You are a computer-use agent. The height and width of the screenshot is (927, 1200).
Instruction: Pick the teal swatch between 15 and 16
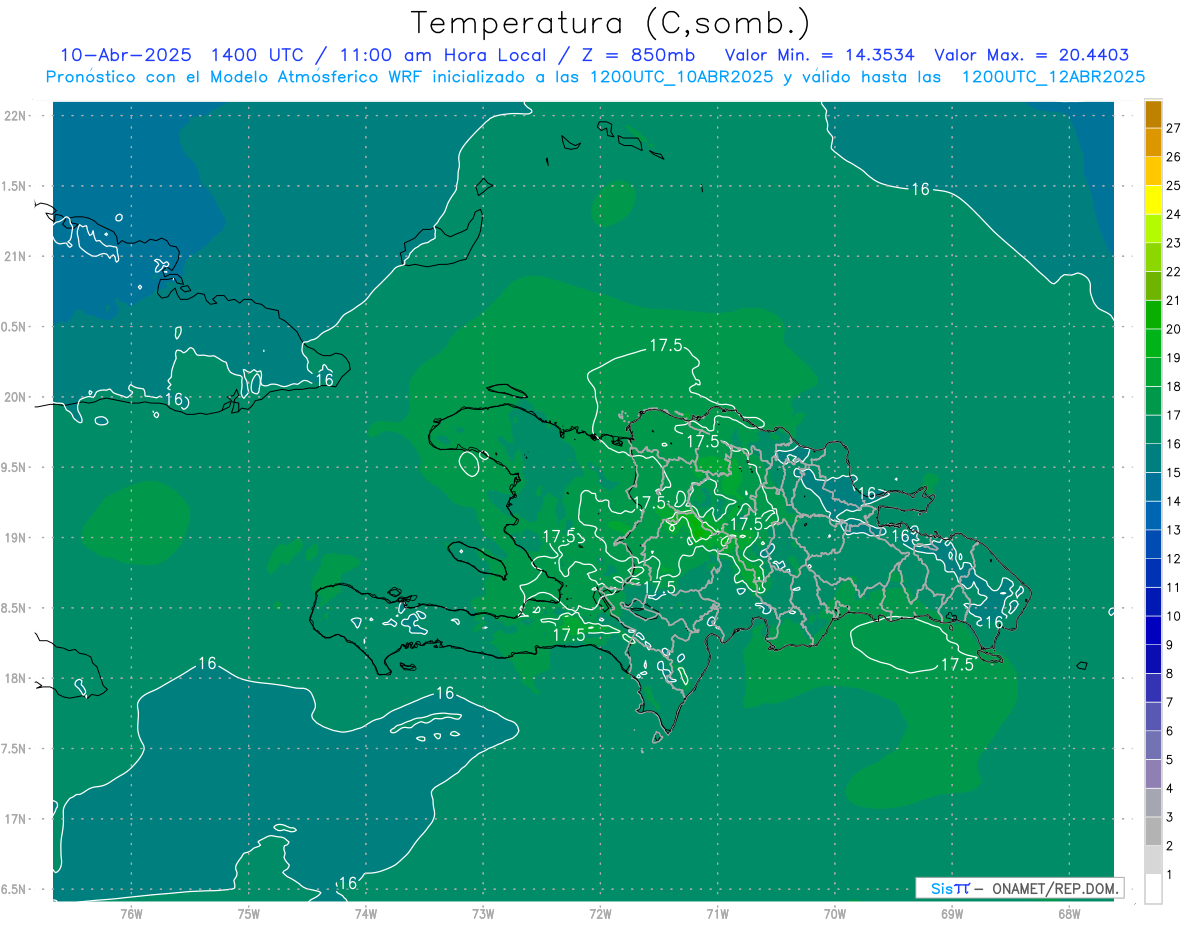1153,458
